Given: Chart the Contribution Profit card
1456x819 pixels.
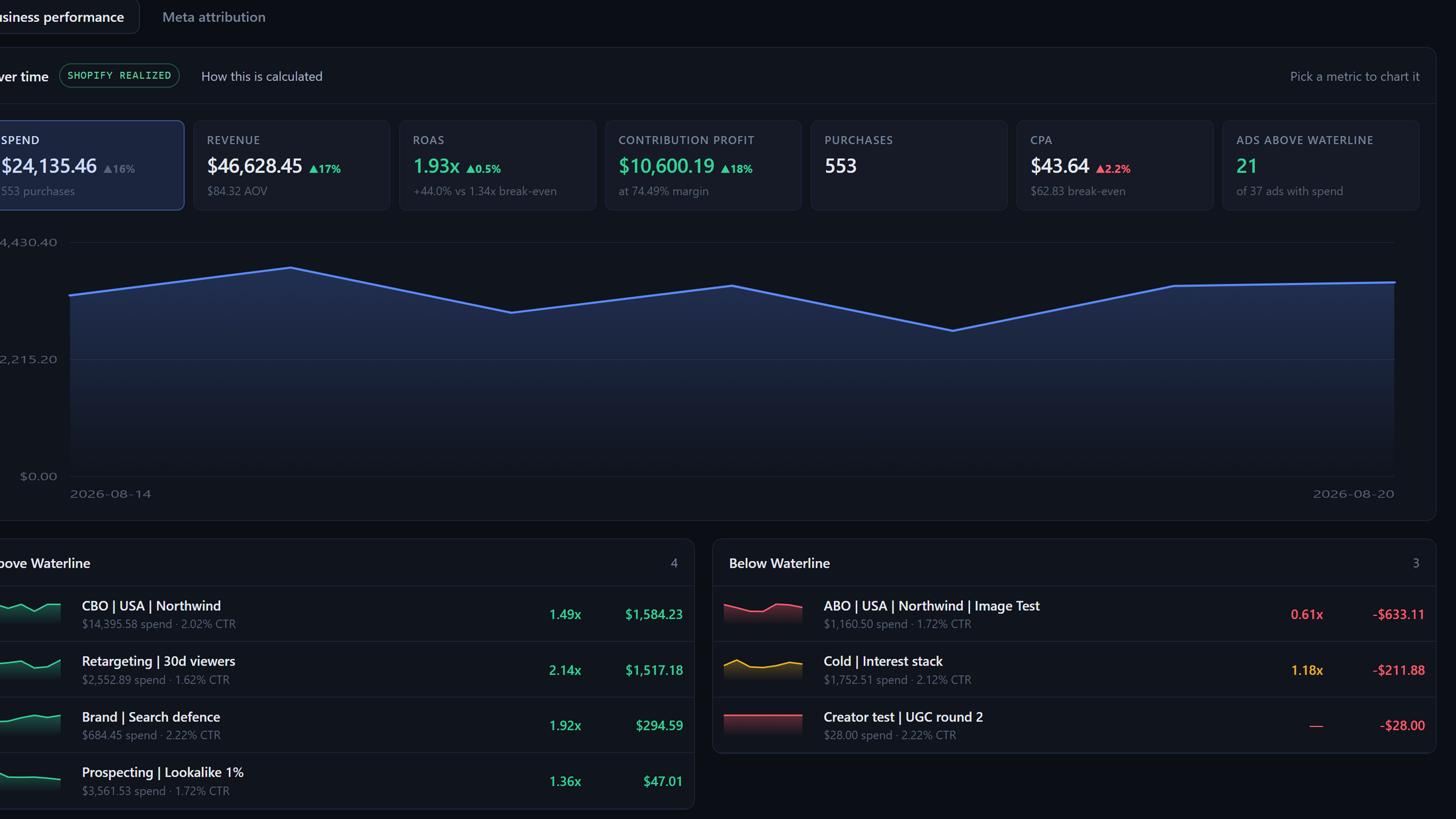Looking at the screenshot, I should tap(704, 165).
